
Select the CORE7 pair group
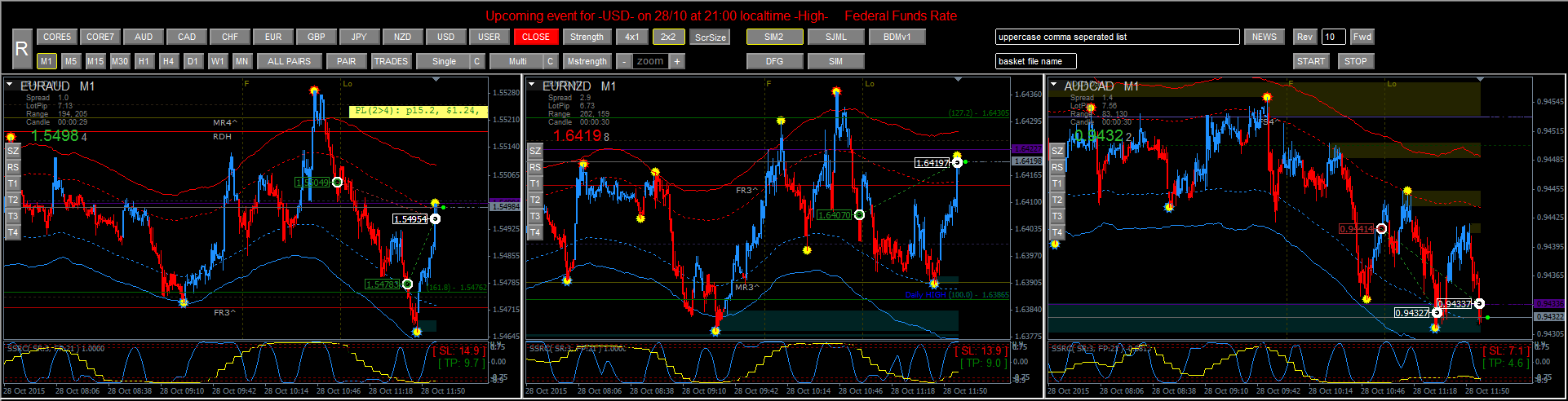click(100, 37)
